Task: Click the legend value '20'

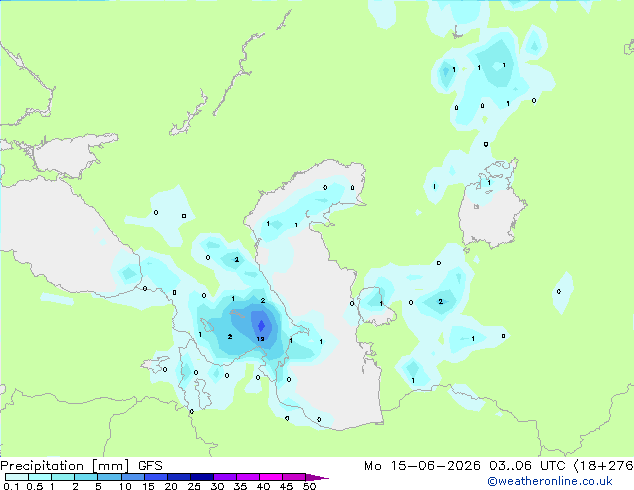Action: [x=171, y=486]
